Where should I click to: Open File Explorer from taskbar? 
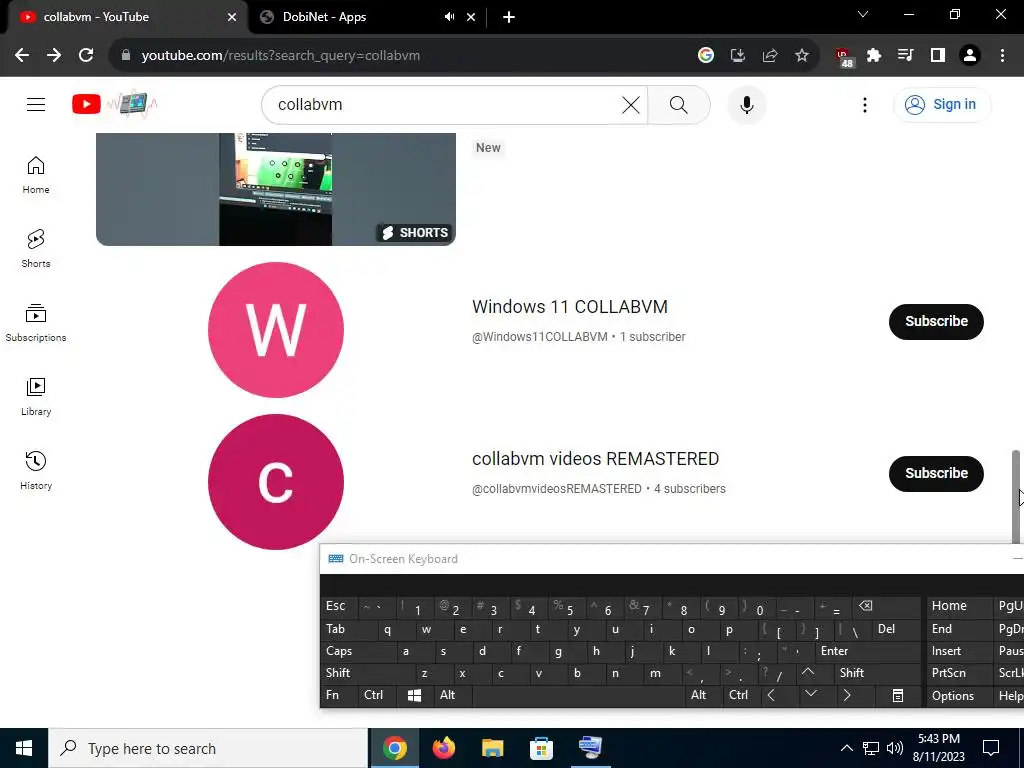point(492,748)
